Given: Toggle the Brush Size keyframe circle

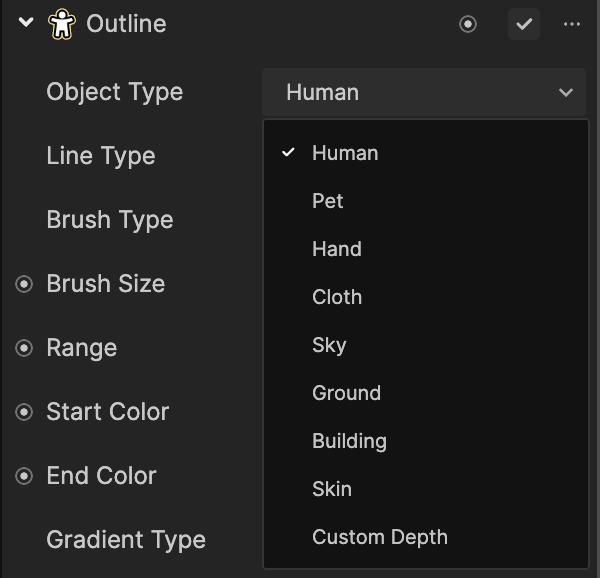Looking at the screenshot, I should click(x=24, y=284).
